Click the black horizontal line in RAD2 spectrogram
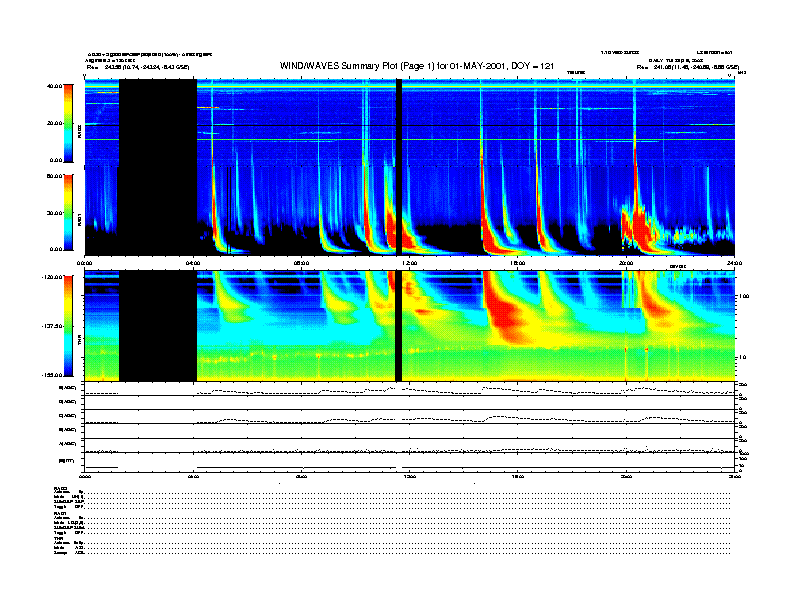Image resolution: width=792 pixels, height=612 pixels. coord(410,126)
